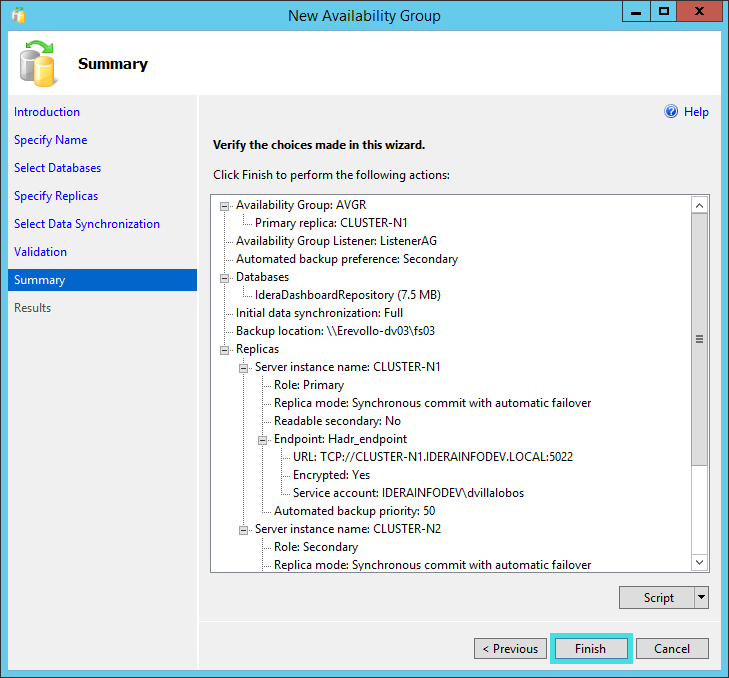This screenshot has width=729, height=678.
Task: Select CLUSTER-N2 'Replica mode' row
Action: [x=432, y=565]
